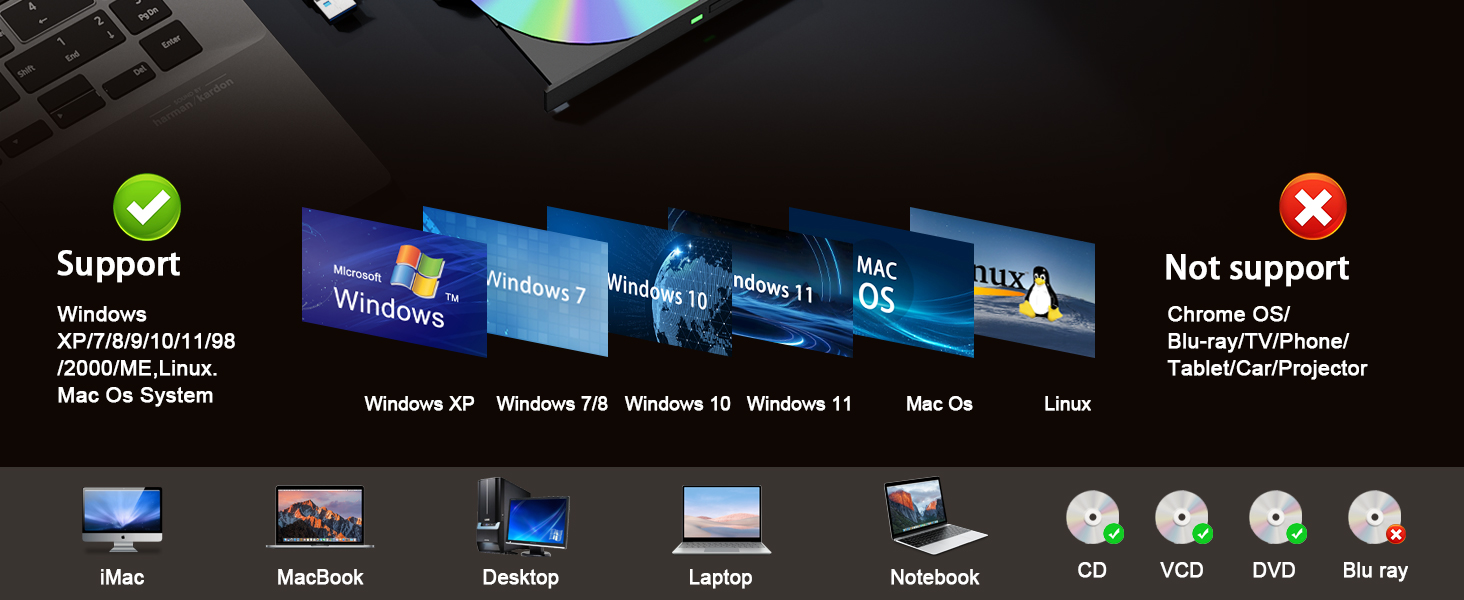Click the green Support checkmark icon
The image size is (1464, 600).
click(147, 208)
